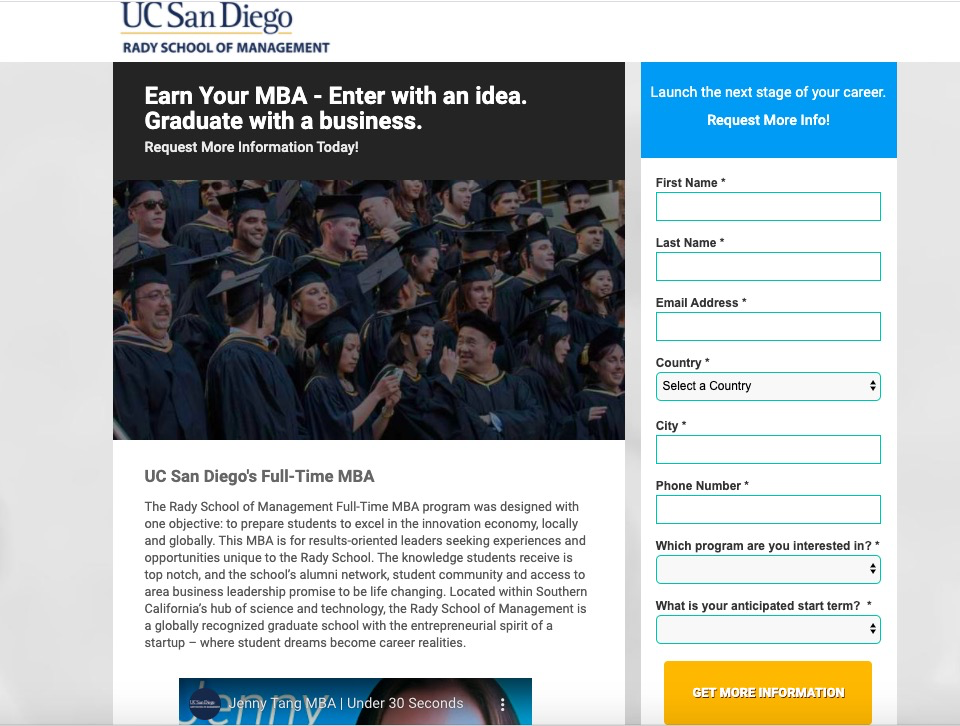Click the Request More Info! header text

pyautogui.click(x=768, y=120)
